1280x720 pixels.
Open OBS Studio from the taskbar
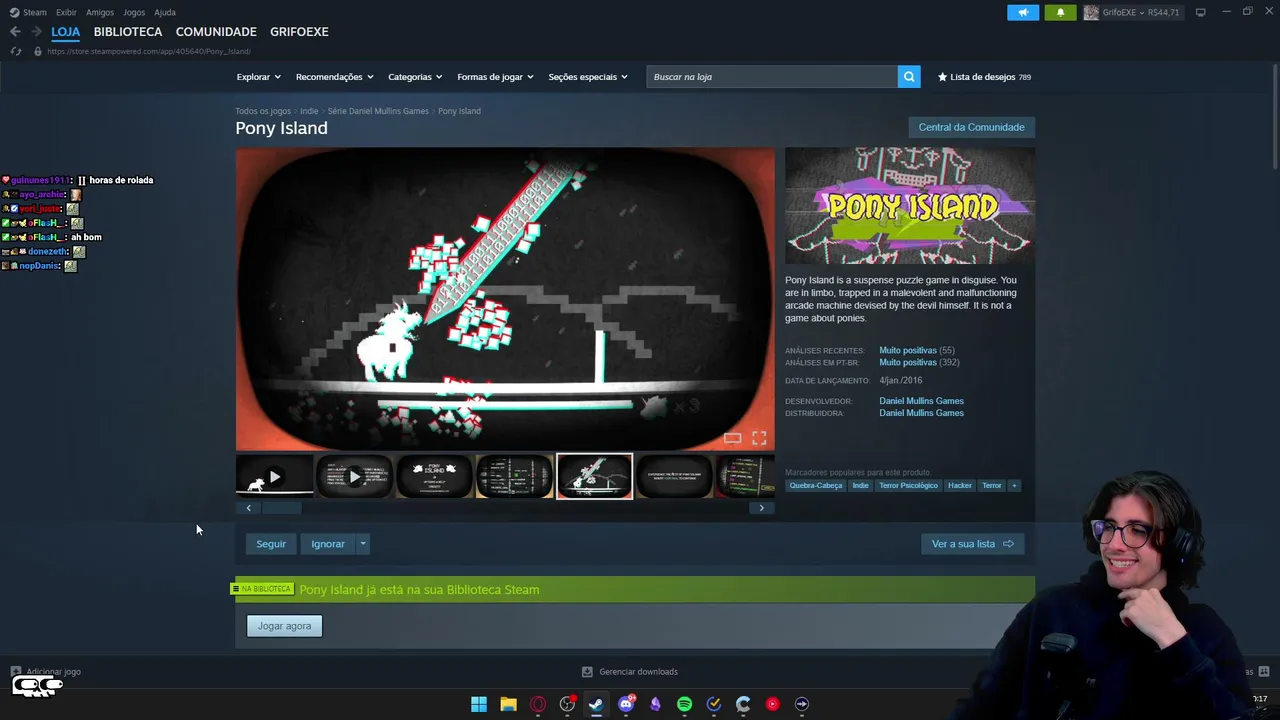(567, 704)
